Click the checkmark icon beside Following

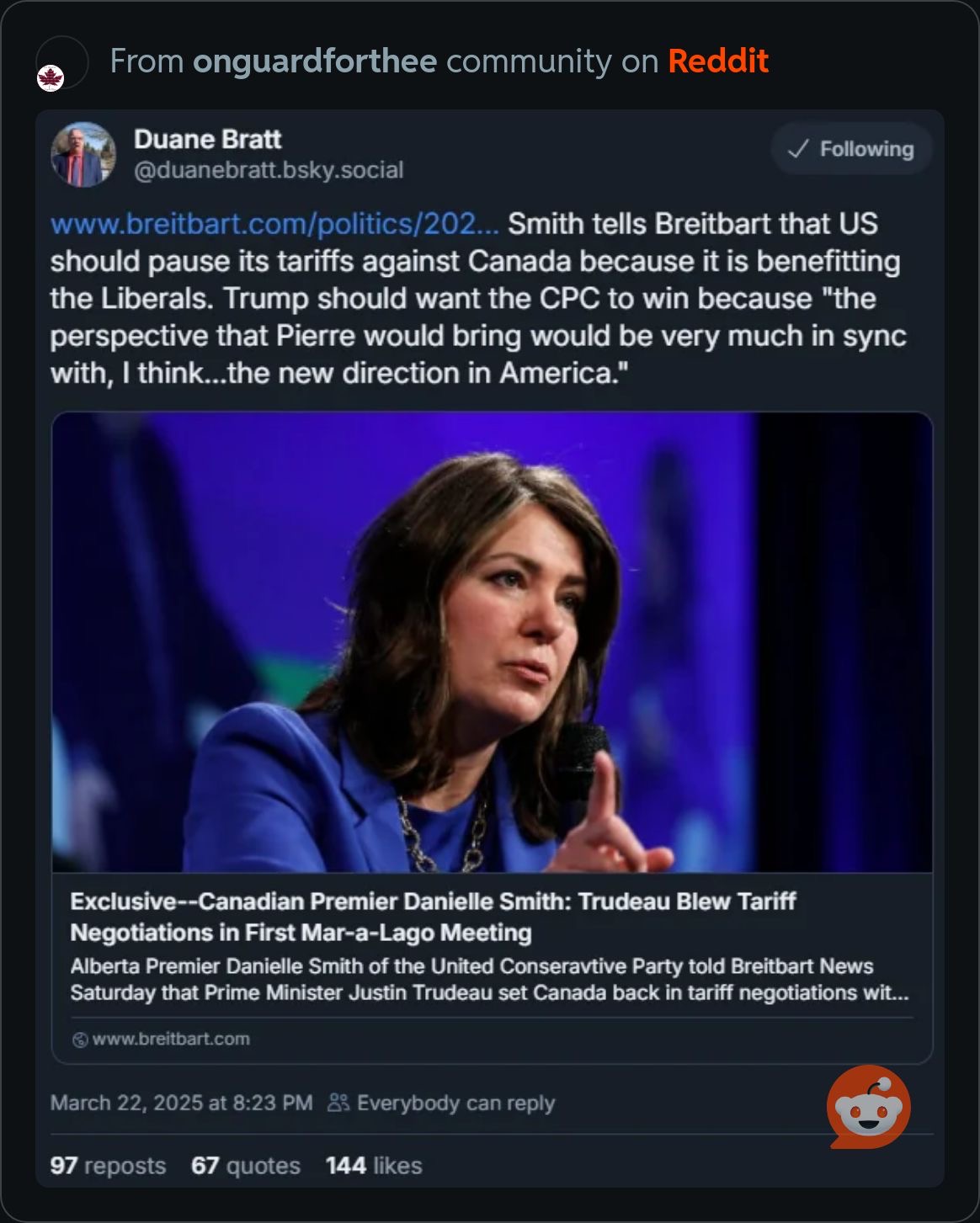[x=797, y=149]
